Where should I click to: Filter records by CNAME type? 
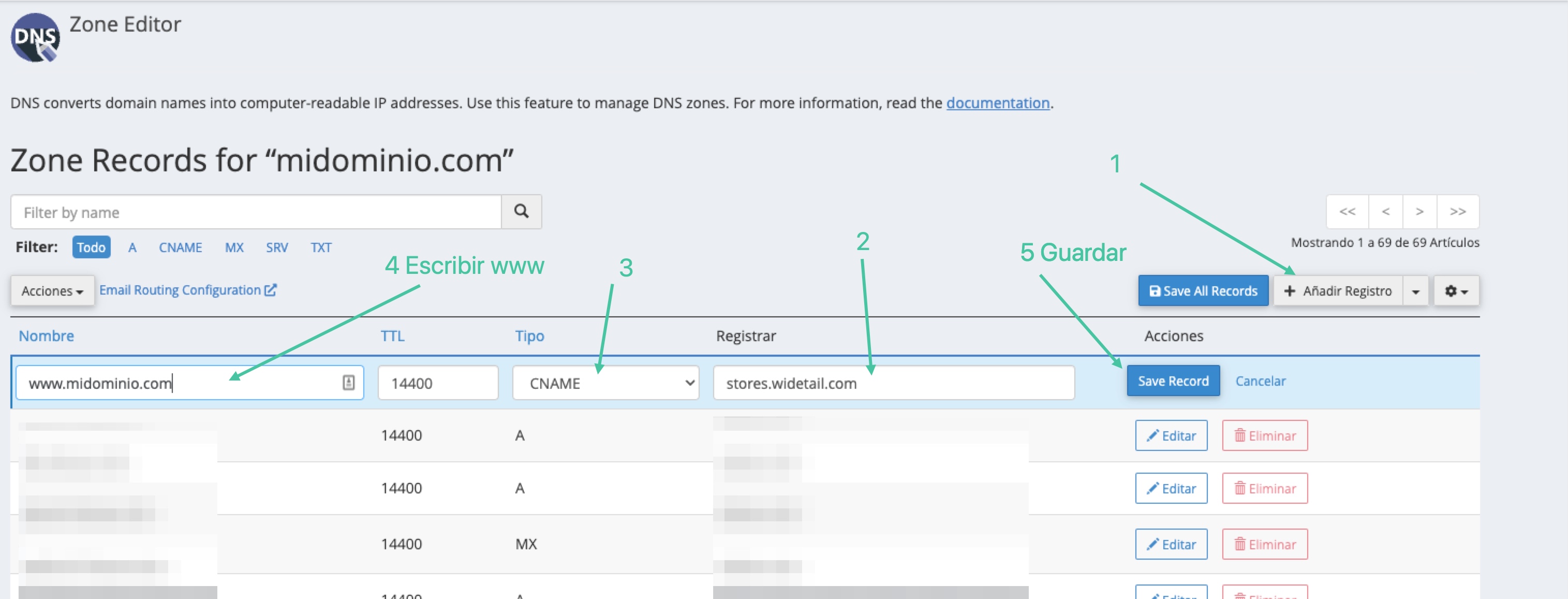180,247
